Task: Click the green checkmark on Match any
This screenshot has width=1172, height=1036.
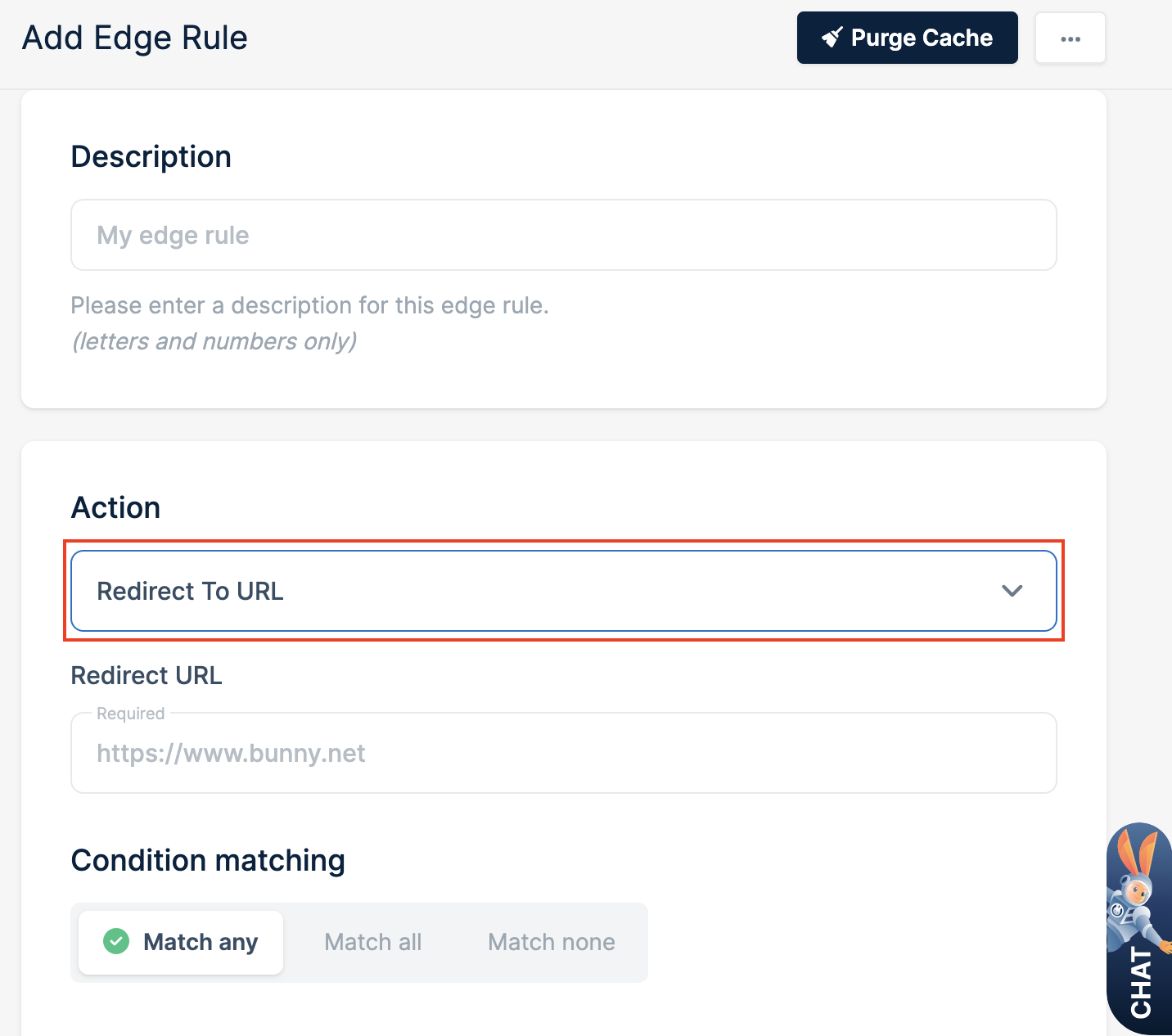Action: (116, 941)
